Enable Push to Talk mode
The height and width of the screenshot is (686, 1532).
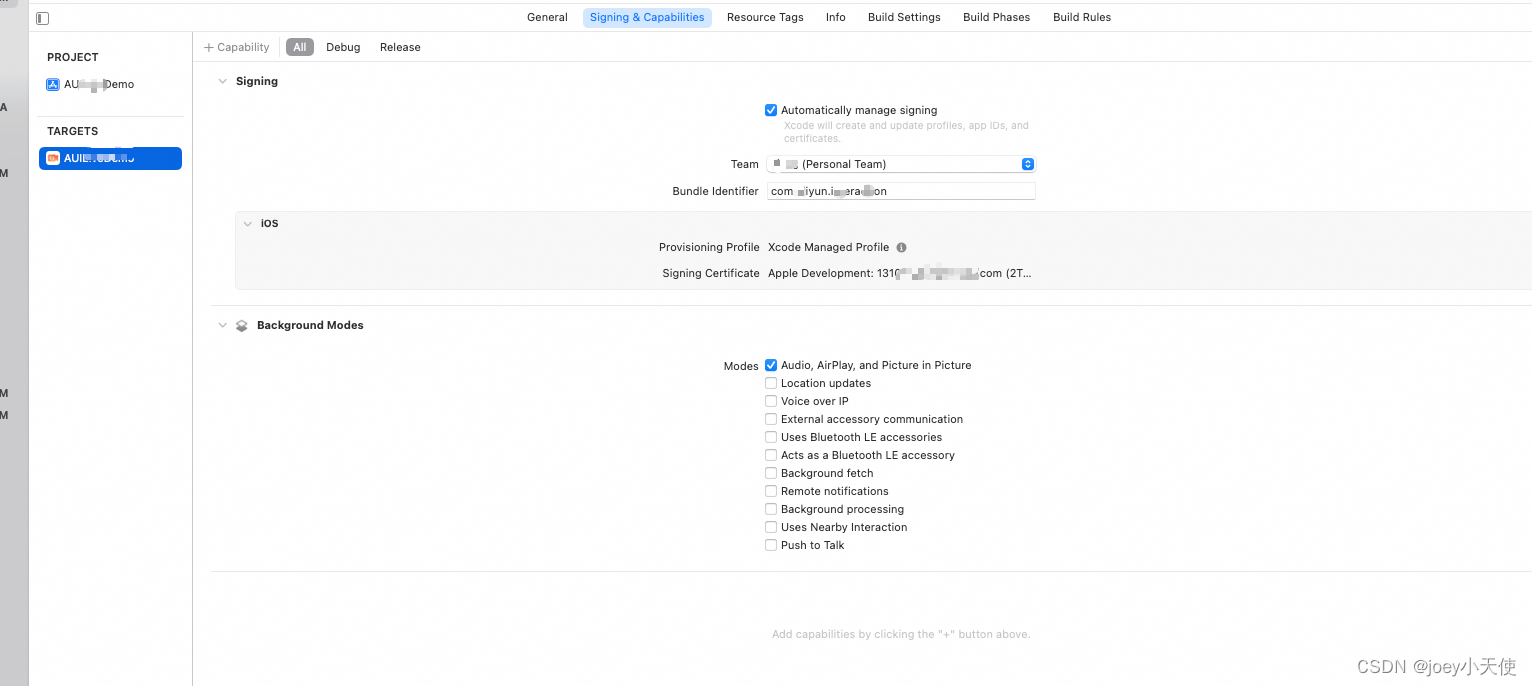point(771,545)
